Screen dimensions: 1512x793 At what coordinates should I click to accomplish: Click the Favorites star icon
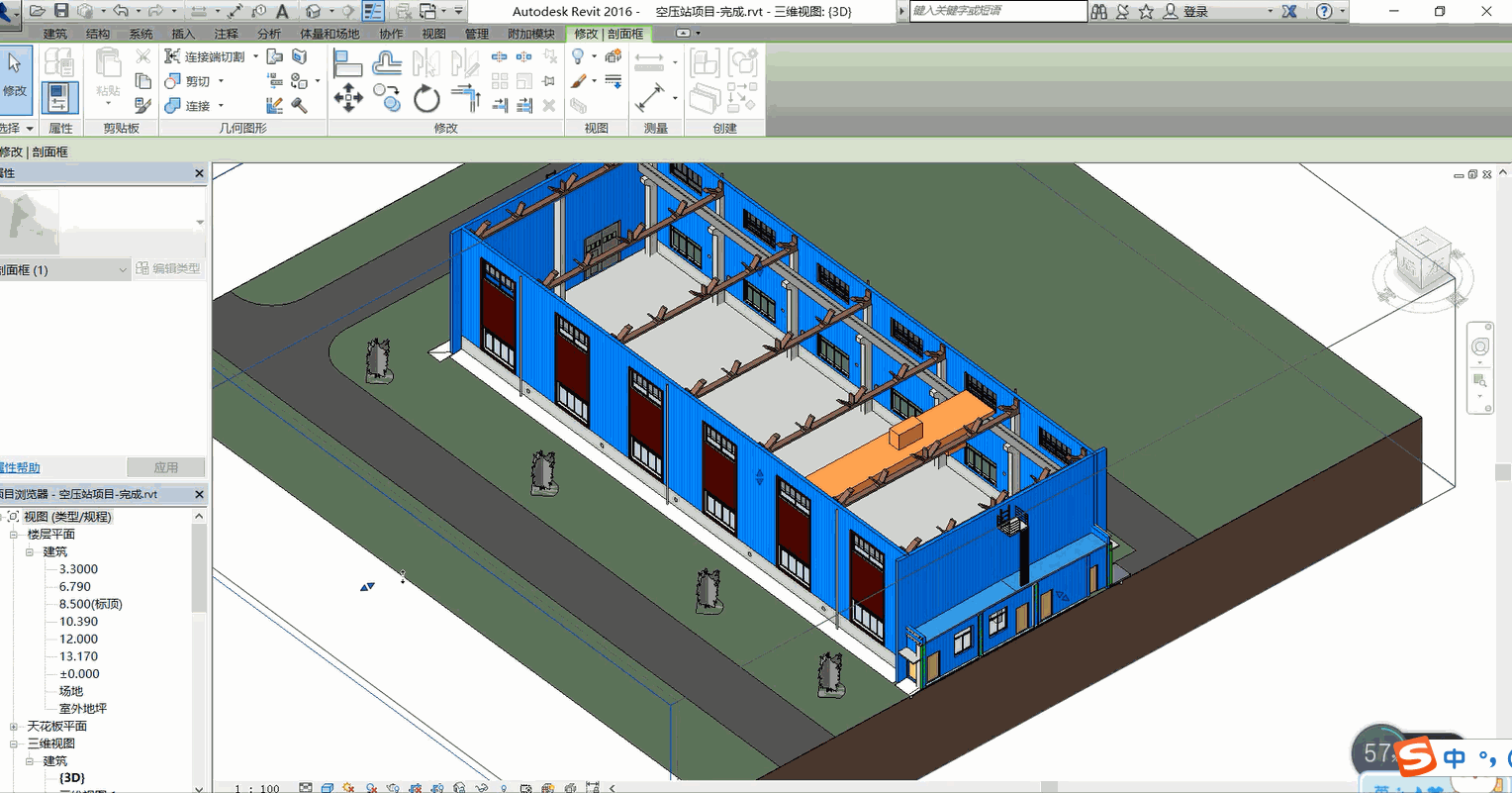(1146, 11)
